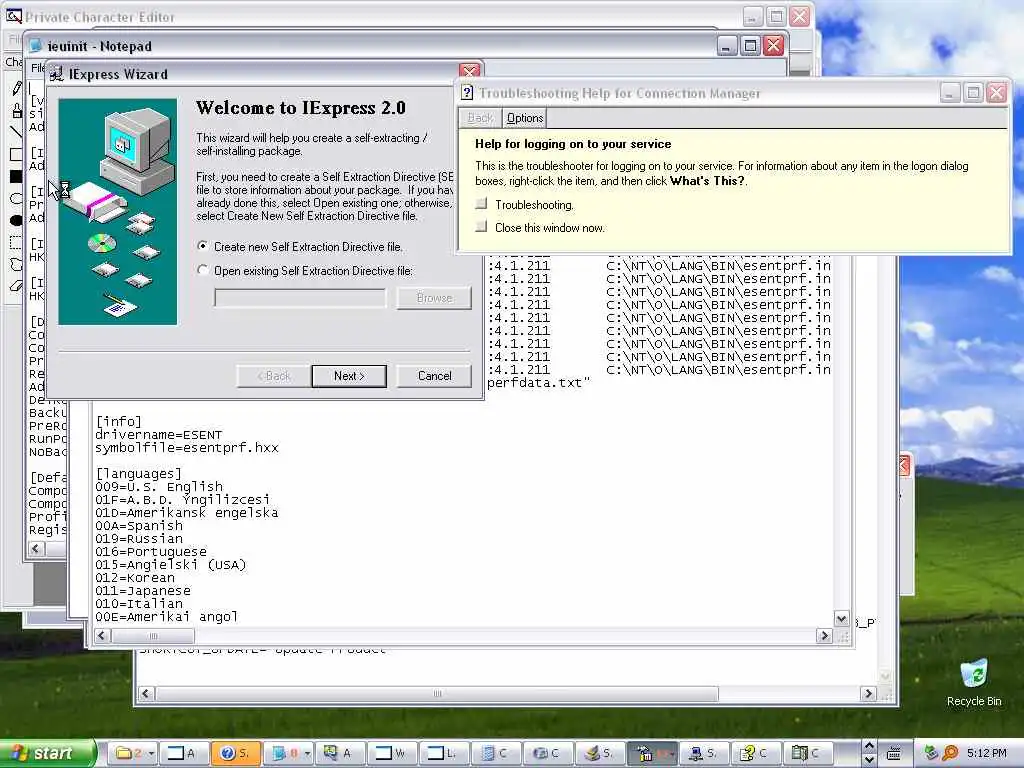Click the Close this window now button

[x=481, y=227]
